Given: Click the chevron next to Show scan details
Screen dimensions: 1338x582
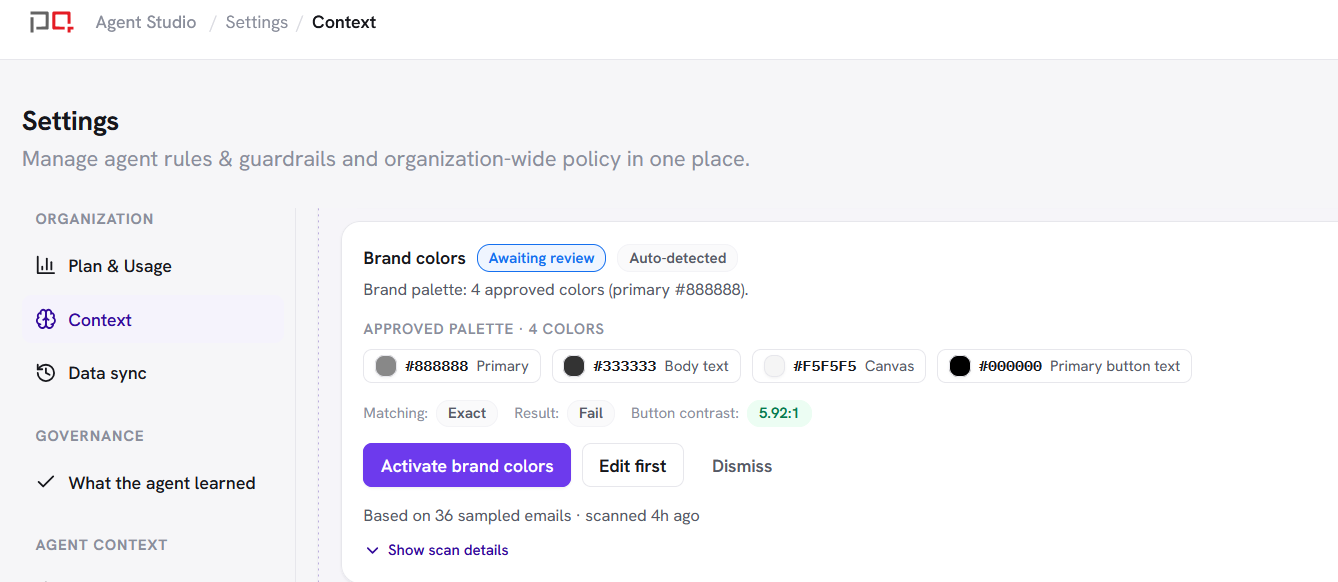Looking at the screenshot, I should point(373,550).
